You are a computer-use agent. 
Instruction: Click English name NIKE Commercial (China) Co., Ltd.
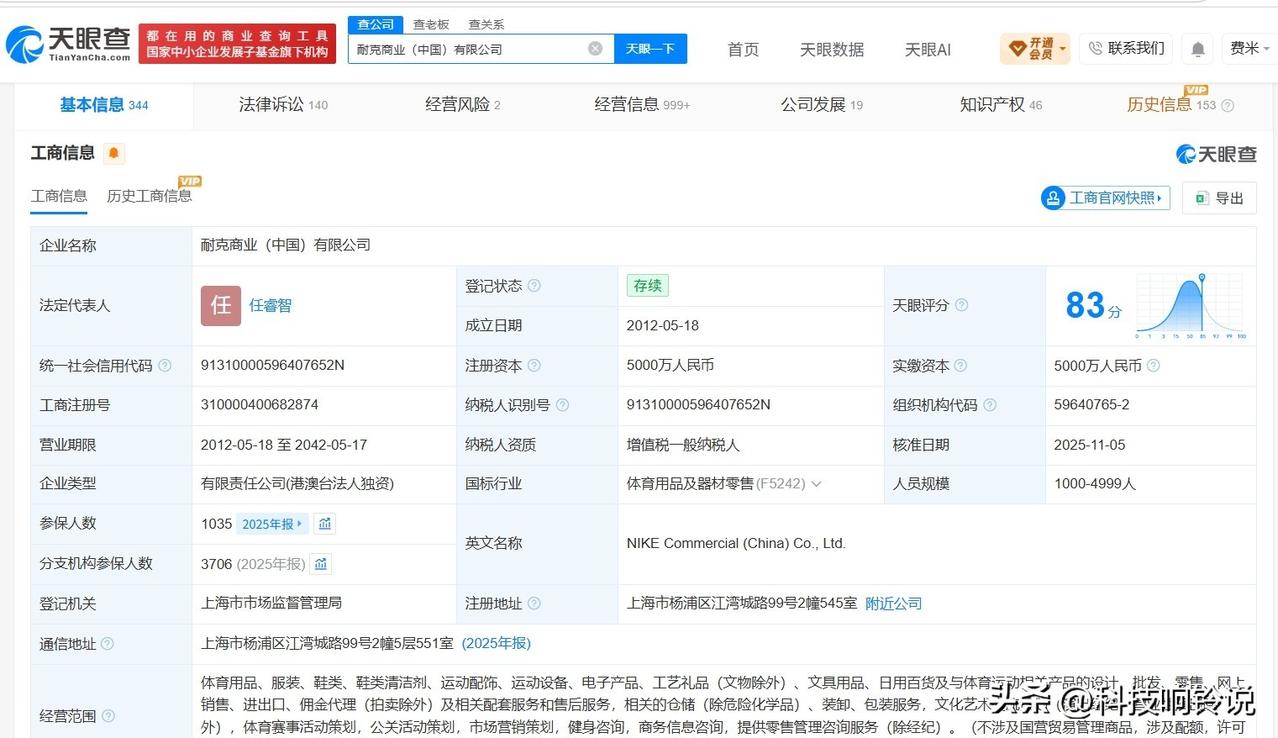(736, 544)
